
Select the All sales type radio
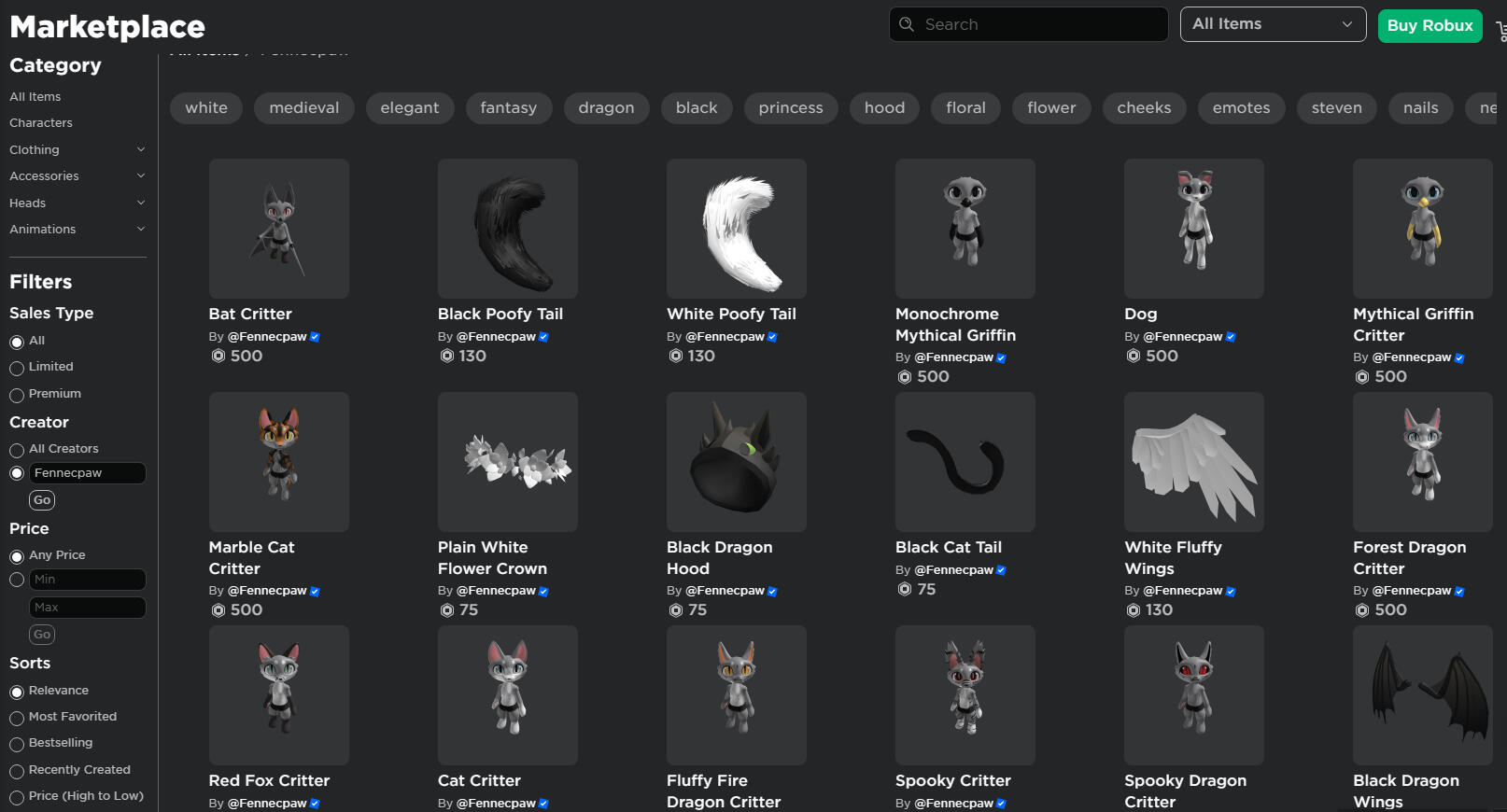[17, 343]
